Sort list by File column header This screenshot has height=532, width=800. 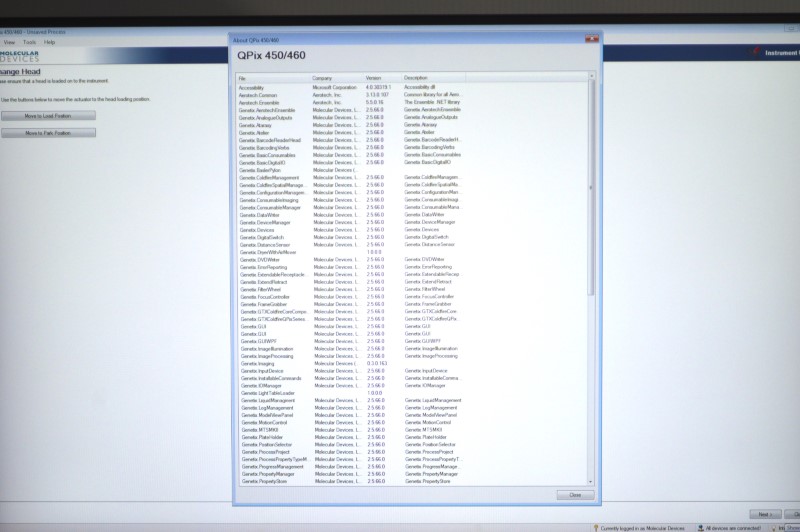coord(273,78)
